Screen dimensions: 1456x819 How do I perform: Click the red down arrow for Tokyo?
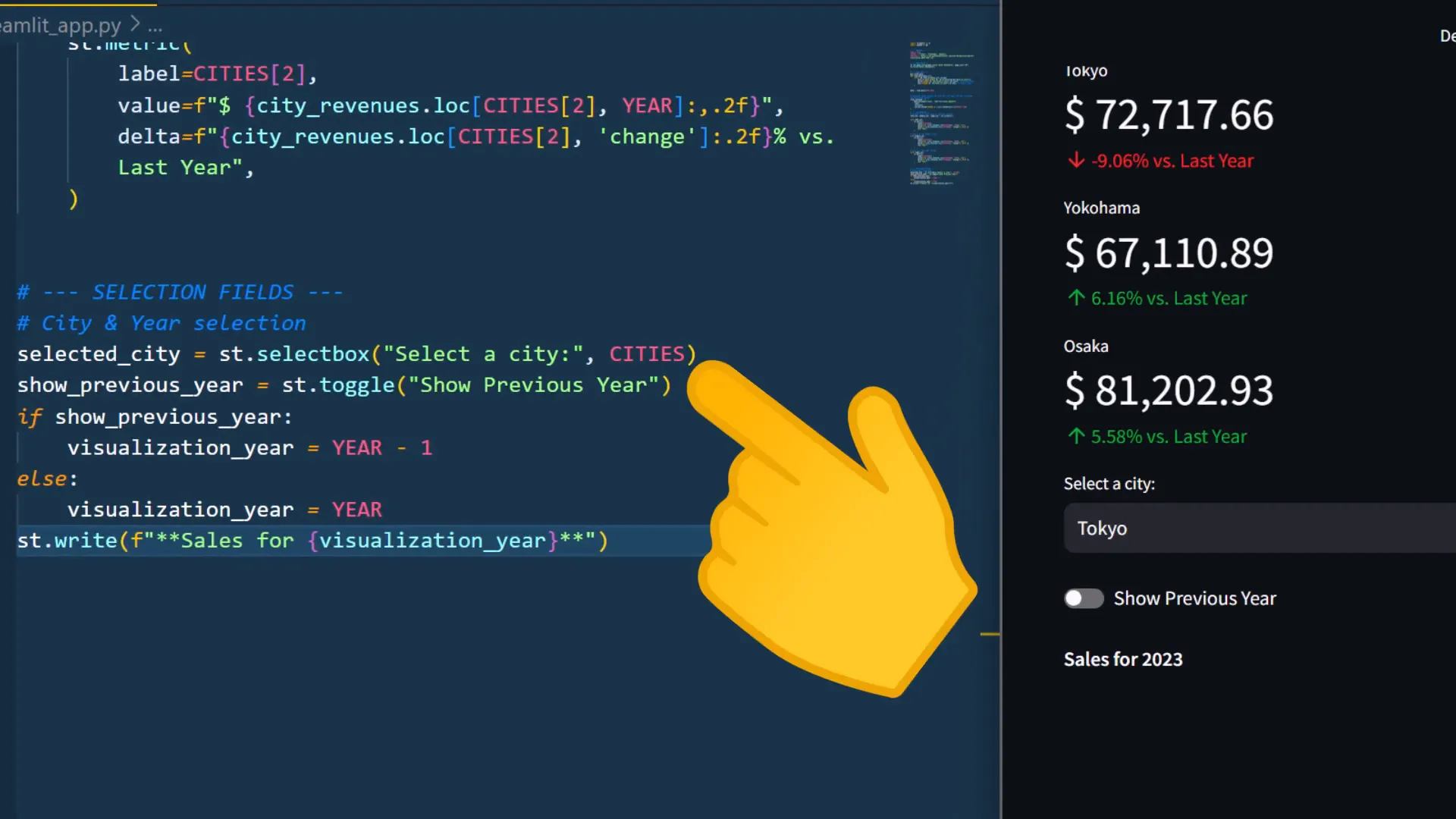(x=1075, y=161)
